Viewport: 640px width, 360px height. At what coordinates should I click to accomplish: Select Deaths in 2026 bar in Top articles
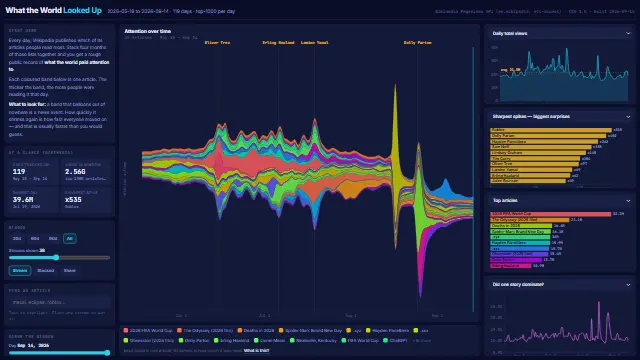click(521, 225)
